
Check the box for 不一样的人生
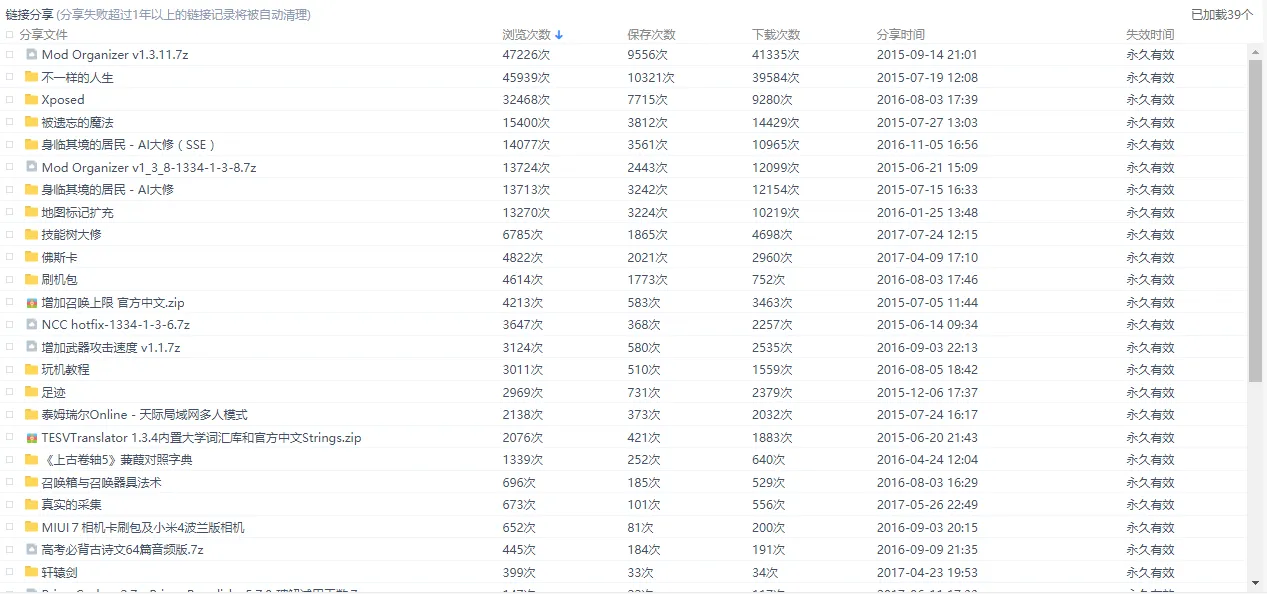(x=10, y=77)
